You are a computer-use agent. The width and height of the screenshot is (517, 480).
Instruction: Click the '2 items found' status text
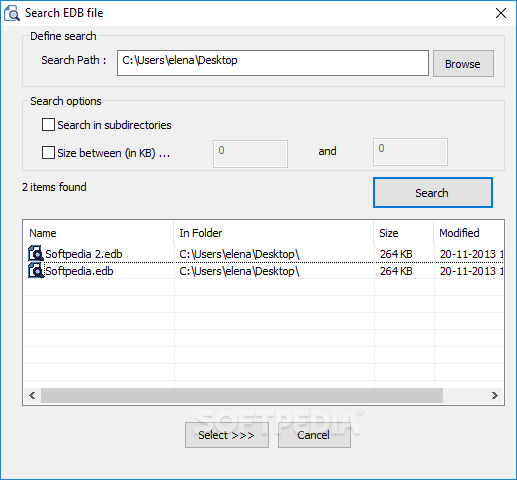(x=54, y=187)
